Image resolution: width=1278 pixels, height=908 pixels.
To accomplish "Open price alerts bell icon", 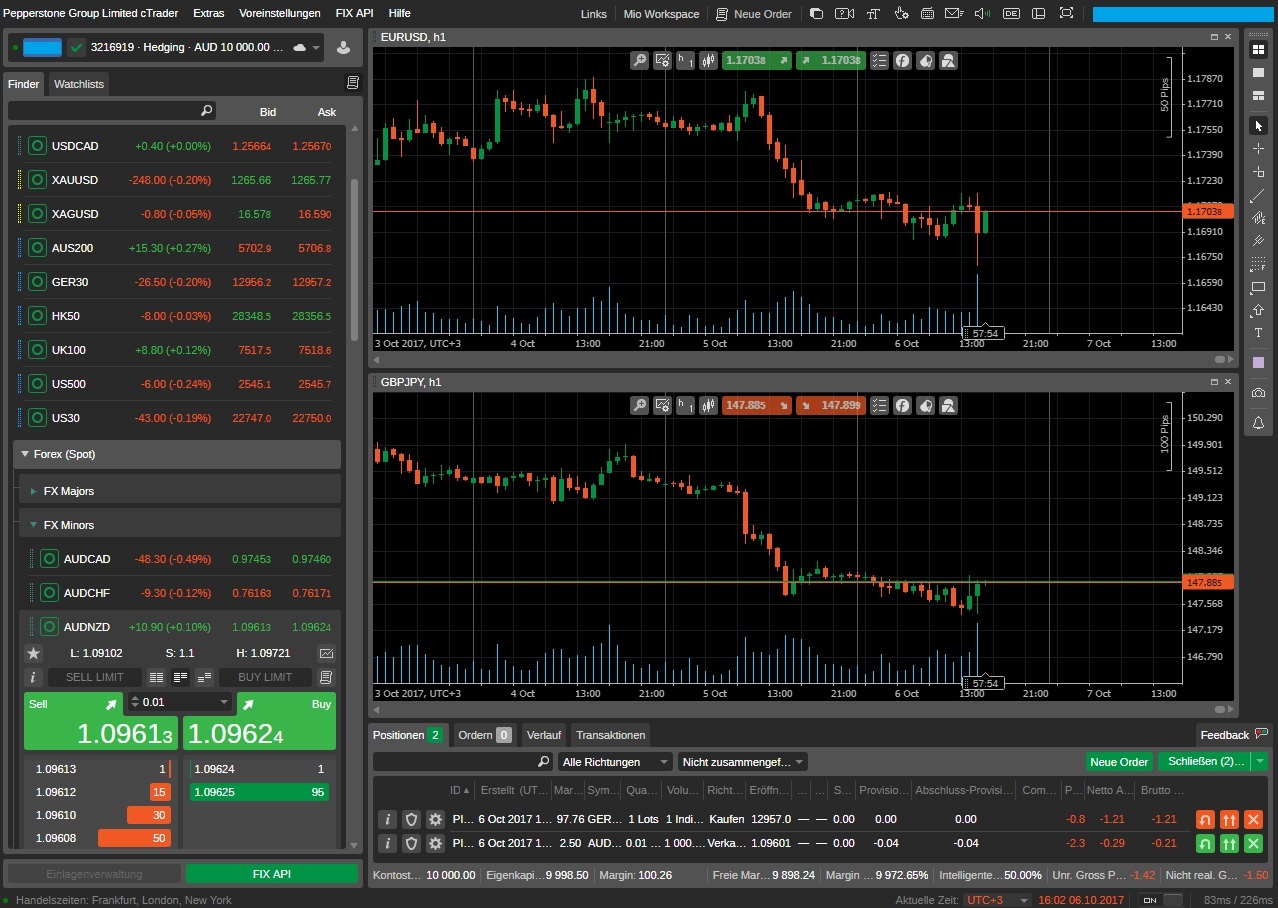I will coord(1258,423).
